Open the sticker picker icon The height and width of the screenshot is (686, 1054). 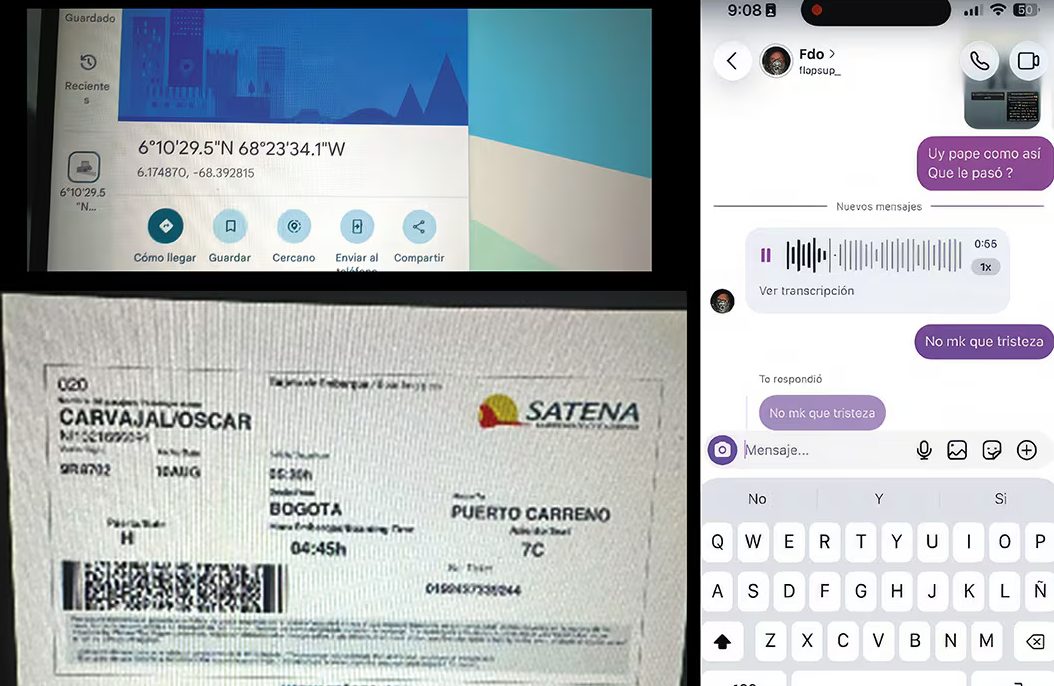coord(991,450)
